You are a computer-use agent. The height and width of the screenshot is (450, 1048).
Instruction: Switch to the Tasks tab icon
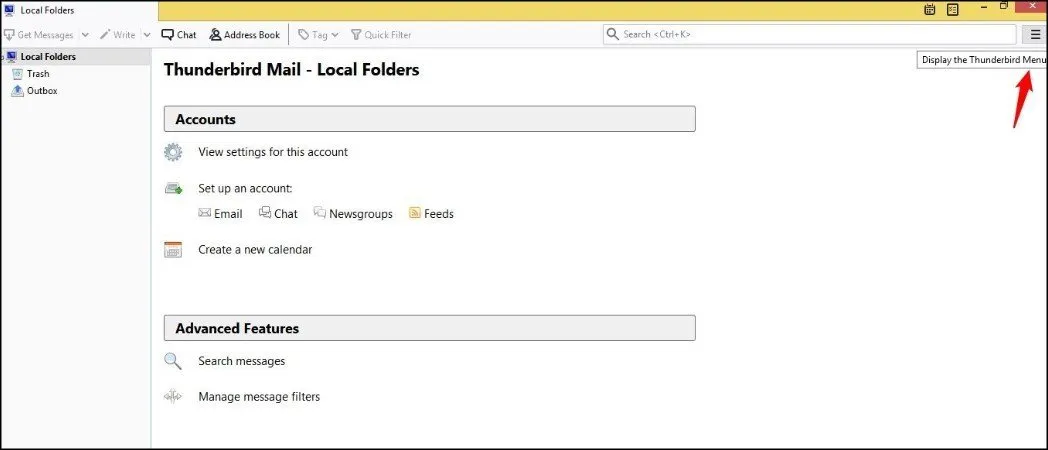(952, 9)
